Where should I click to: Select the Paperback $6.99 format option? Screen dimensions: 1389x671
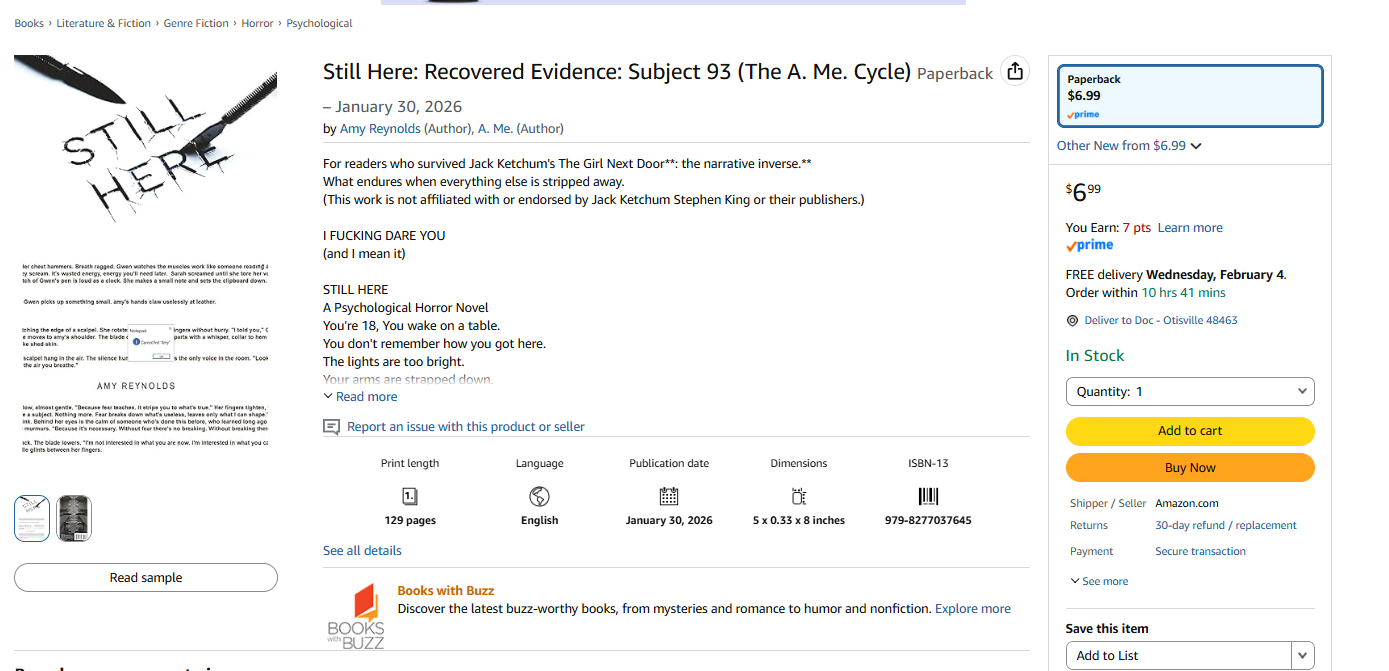(x=1190, y=96)
